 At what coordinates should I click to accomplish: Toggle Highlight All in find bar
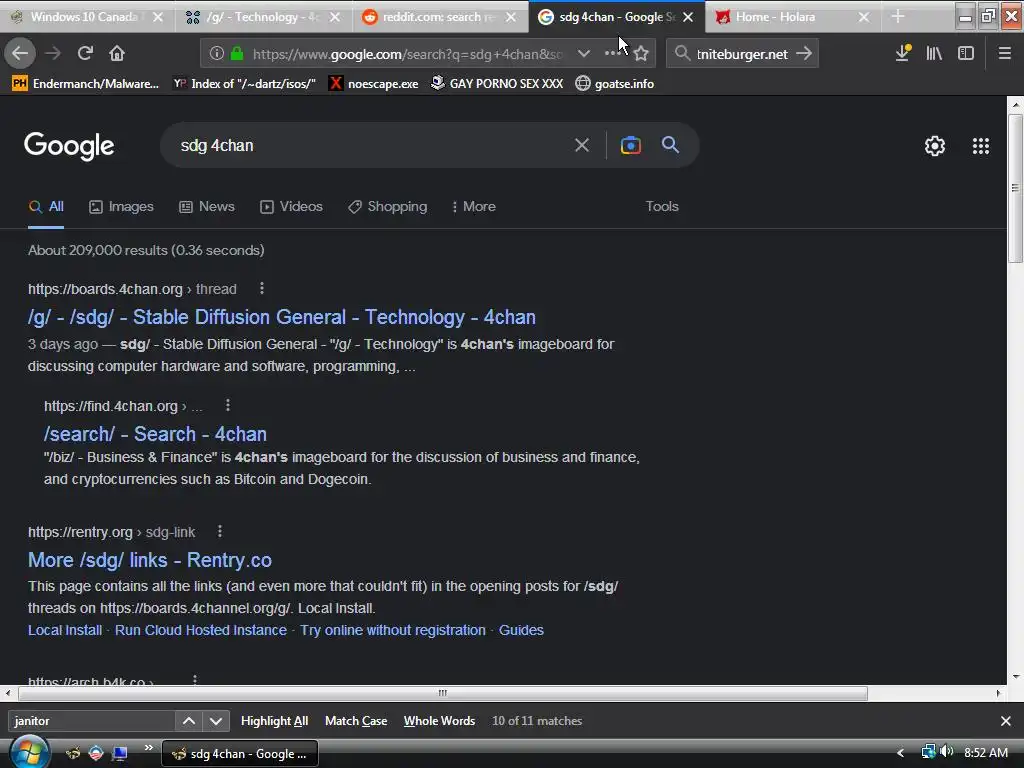click(x=274, y=721)
